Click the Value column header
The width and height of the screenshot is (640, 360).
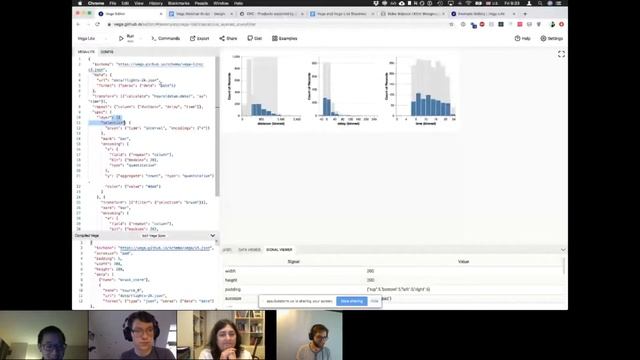click(463, 262)
